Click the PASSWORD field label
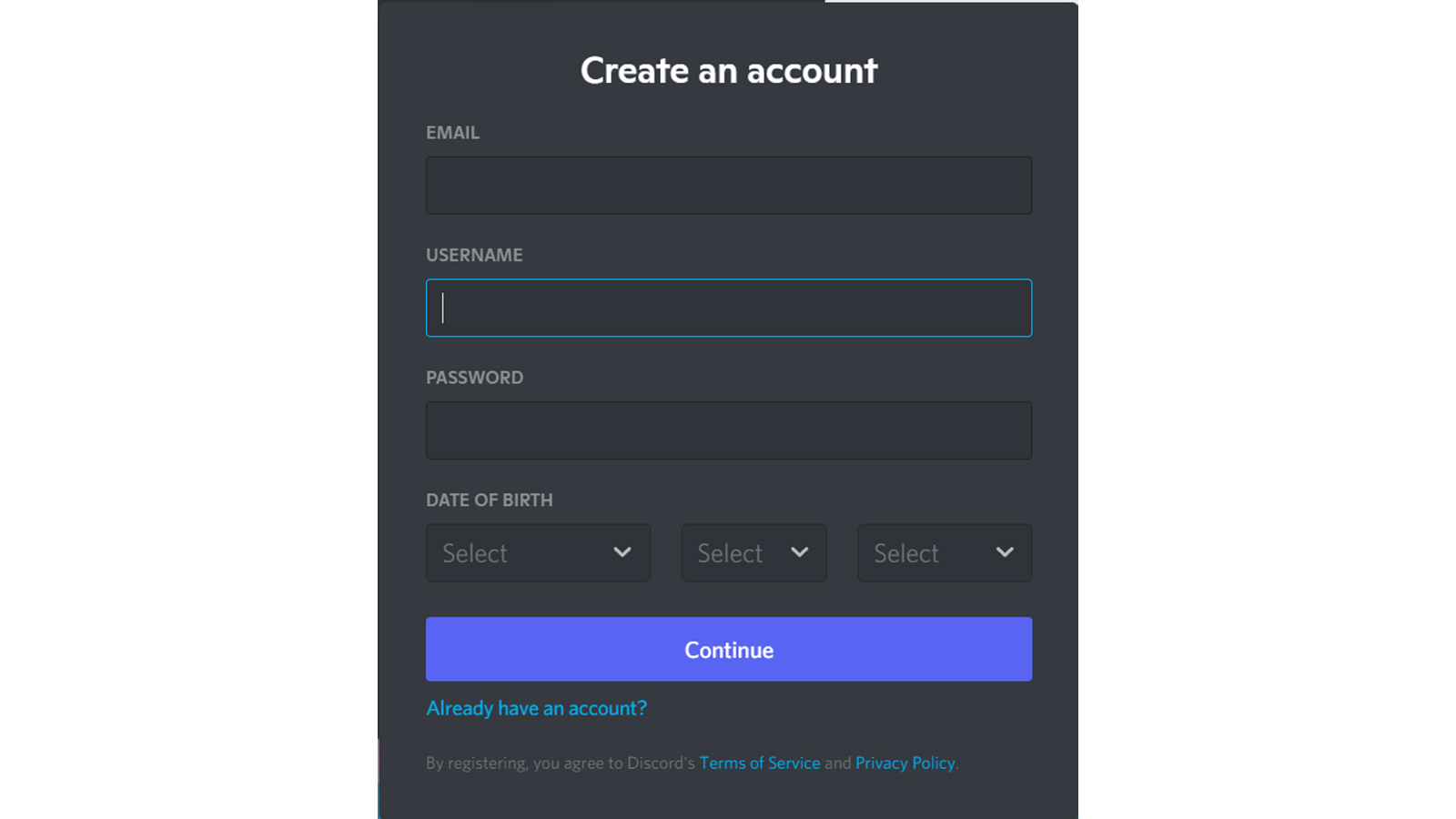This screenshot has width=1456, height=819. tap(474, 378)
